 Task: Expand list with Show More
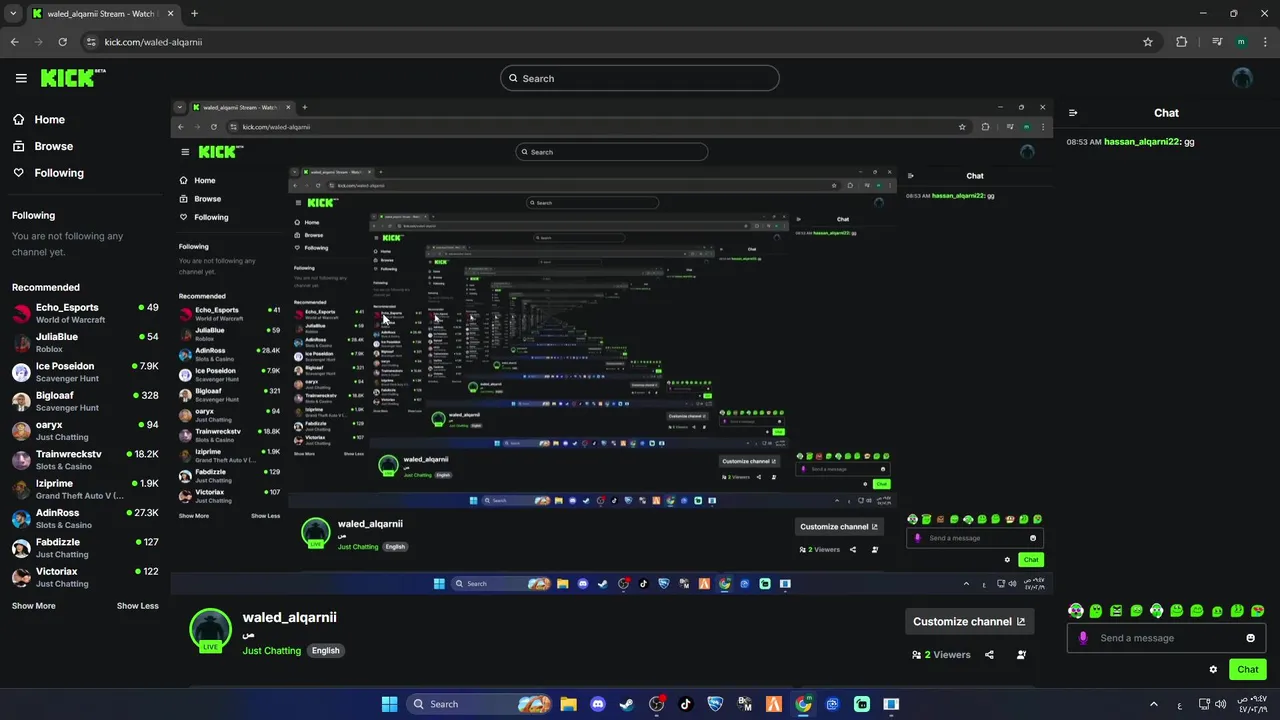(34, 606)
